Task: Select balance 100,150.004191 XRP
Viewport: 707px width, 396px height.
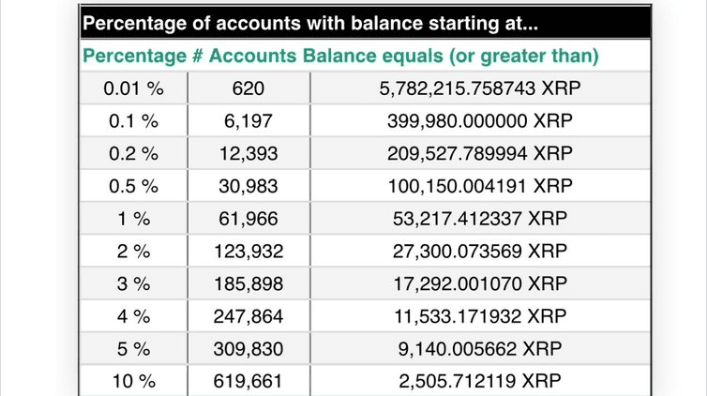Action: pyautogui.click(x=480, y=186)
